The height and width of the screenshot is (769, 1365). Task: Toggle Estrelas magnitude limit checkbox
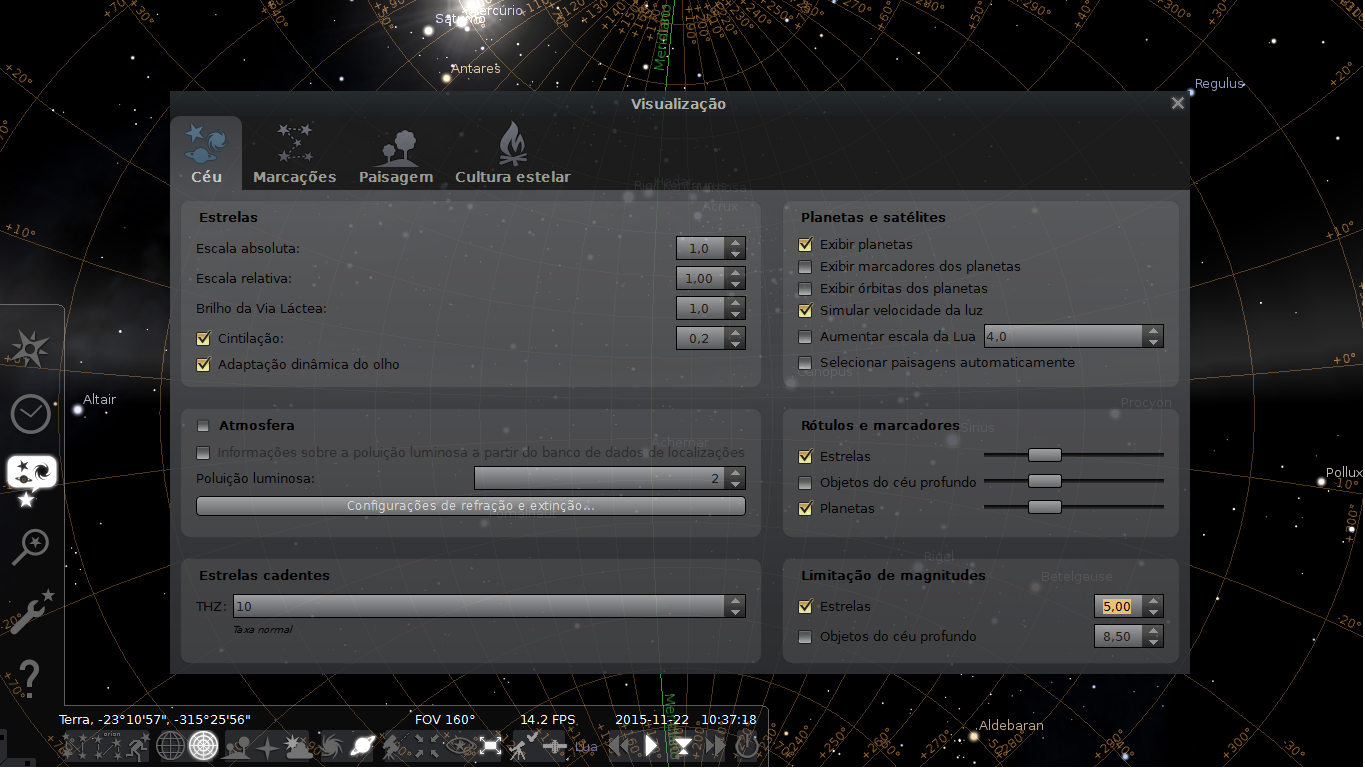coord(806,607)
